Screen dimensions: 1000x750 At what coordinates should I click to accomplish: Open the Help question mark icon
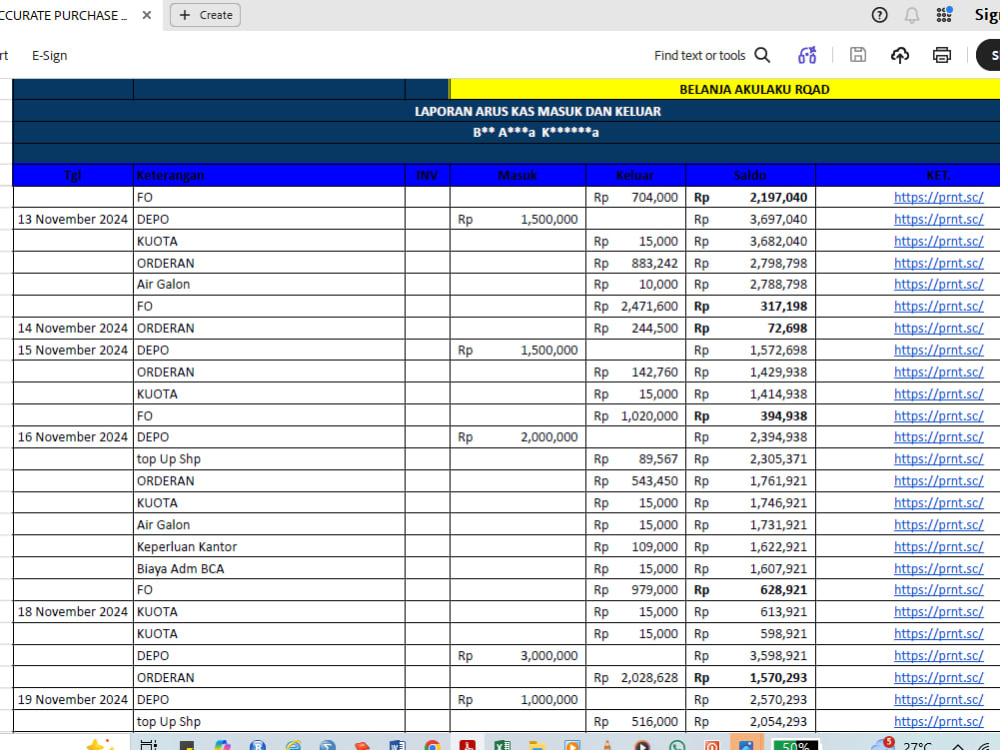click(x=879, y=15)
